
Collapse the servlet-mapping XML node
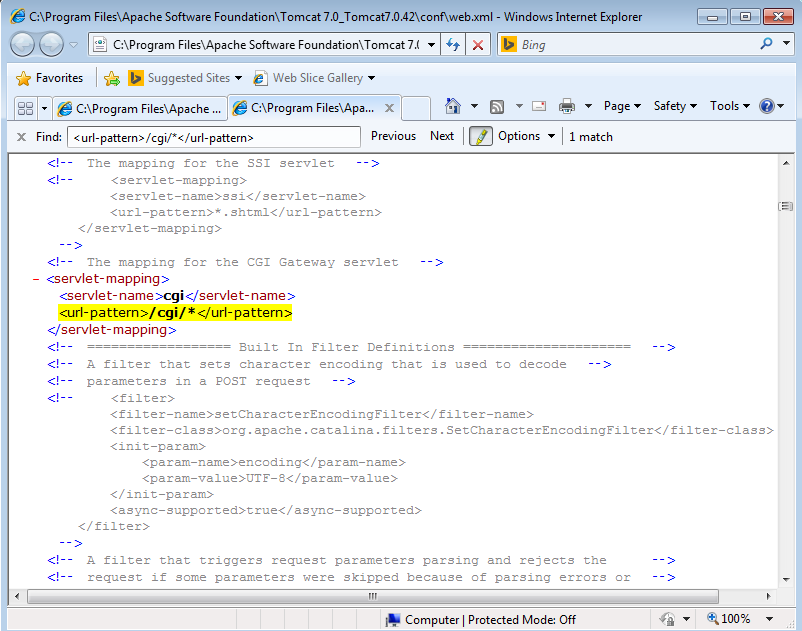[36, 279]
